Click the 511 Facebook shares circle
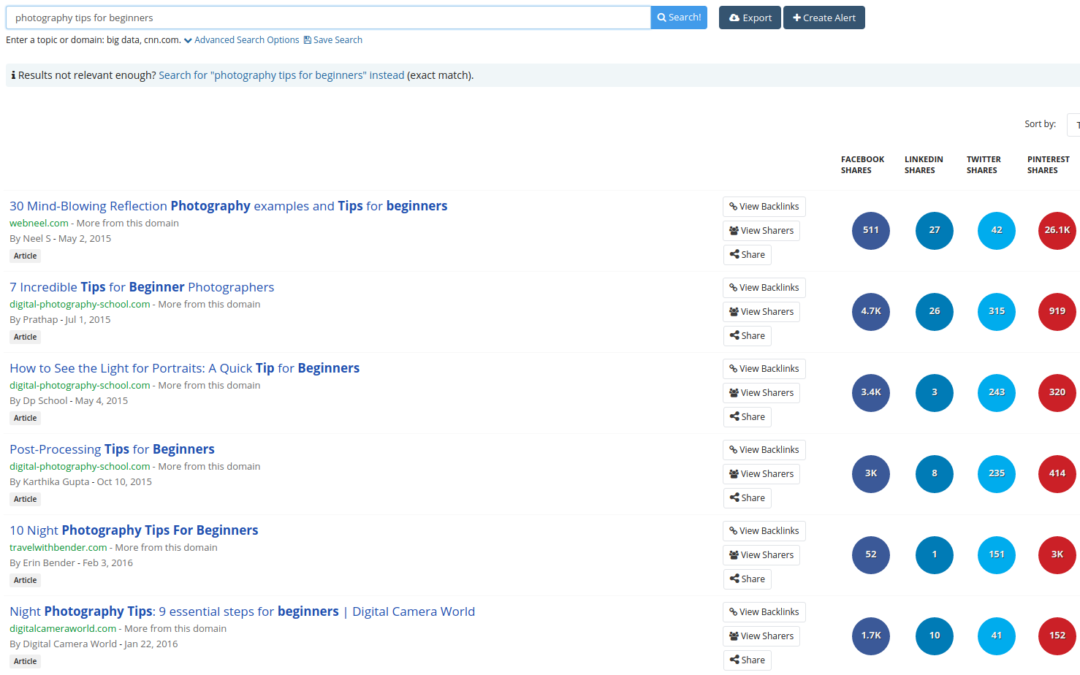This screenshot has width=1080, height=675. pyautogui.click(x=871, y=231)
